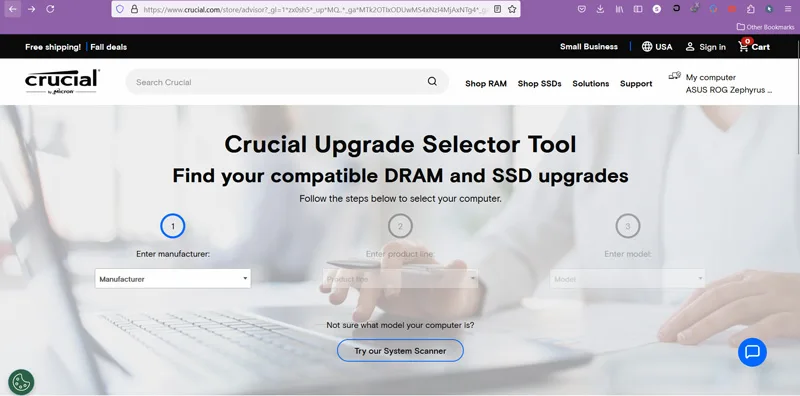
Task: View site security via padlock icon
Action: point(134,9)
